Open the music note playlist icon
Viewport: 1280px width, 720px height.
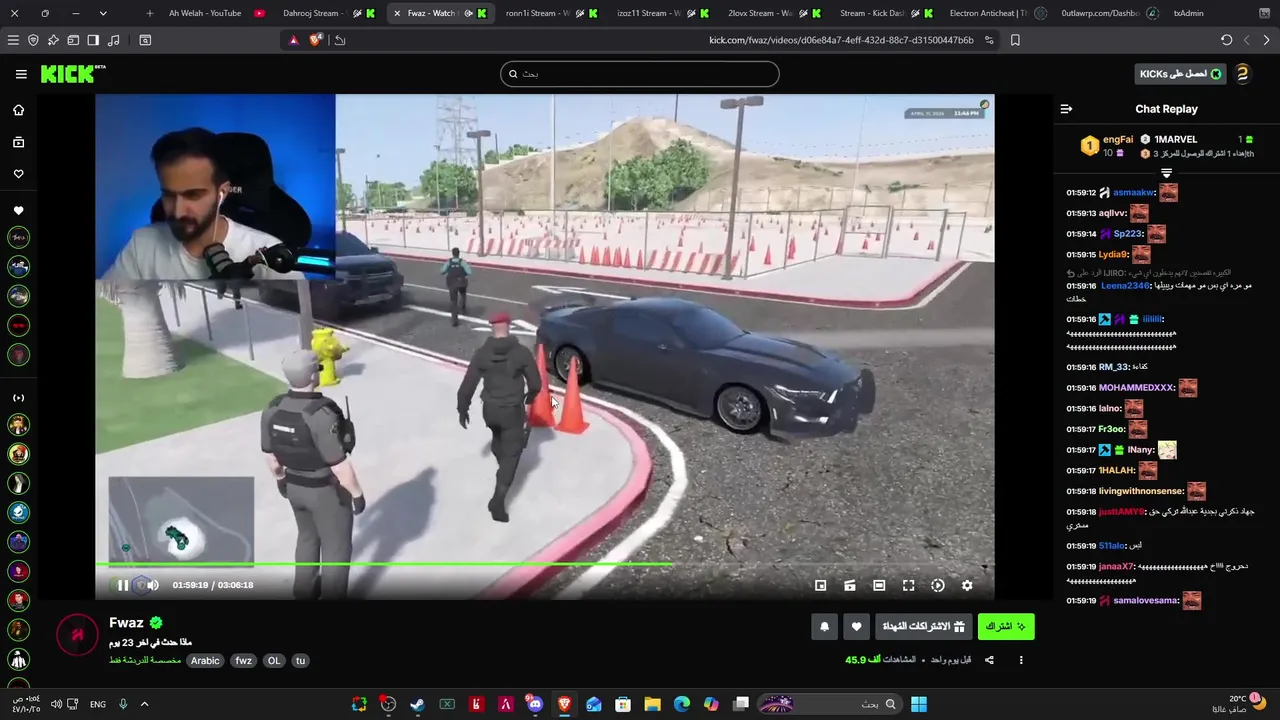pos(113,40)
